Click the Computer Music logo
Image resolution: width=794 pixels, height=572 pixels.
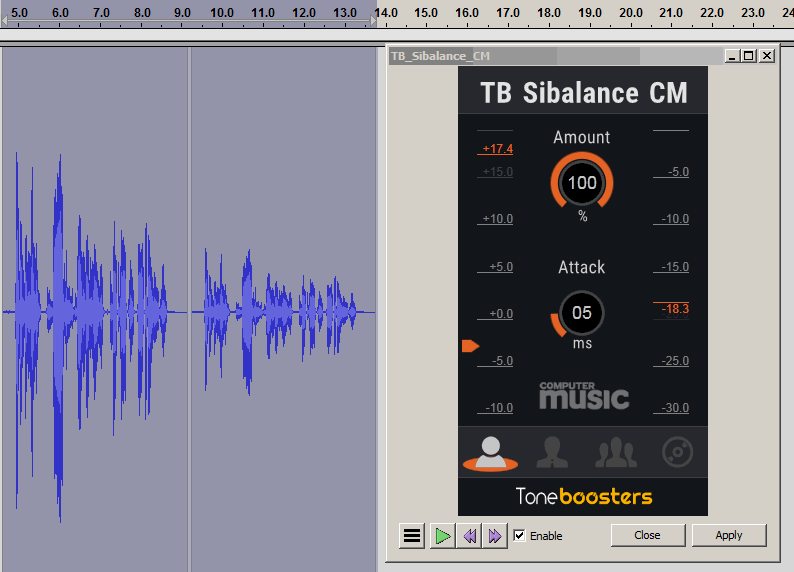pyautogui.click(x=584, y=395)
